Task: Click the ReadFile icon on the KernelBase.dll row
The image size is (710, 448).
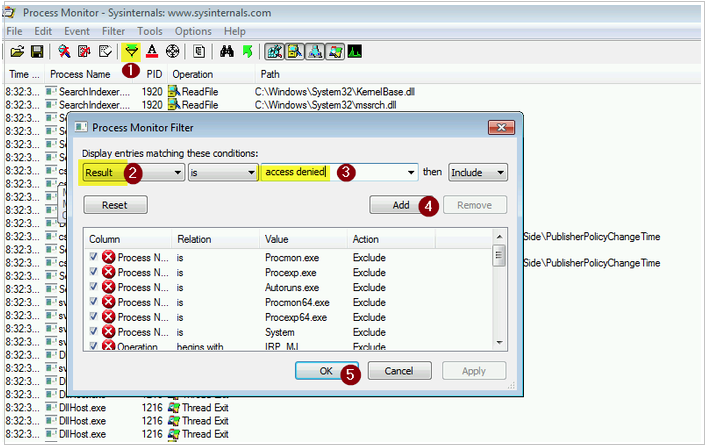Action: coord(174,92)
